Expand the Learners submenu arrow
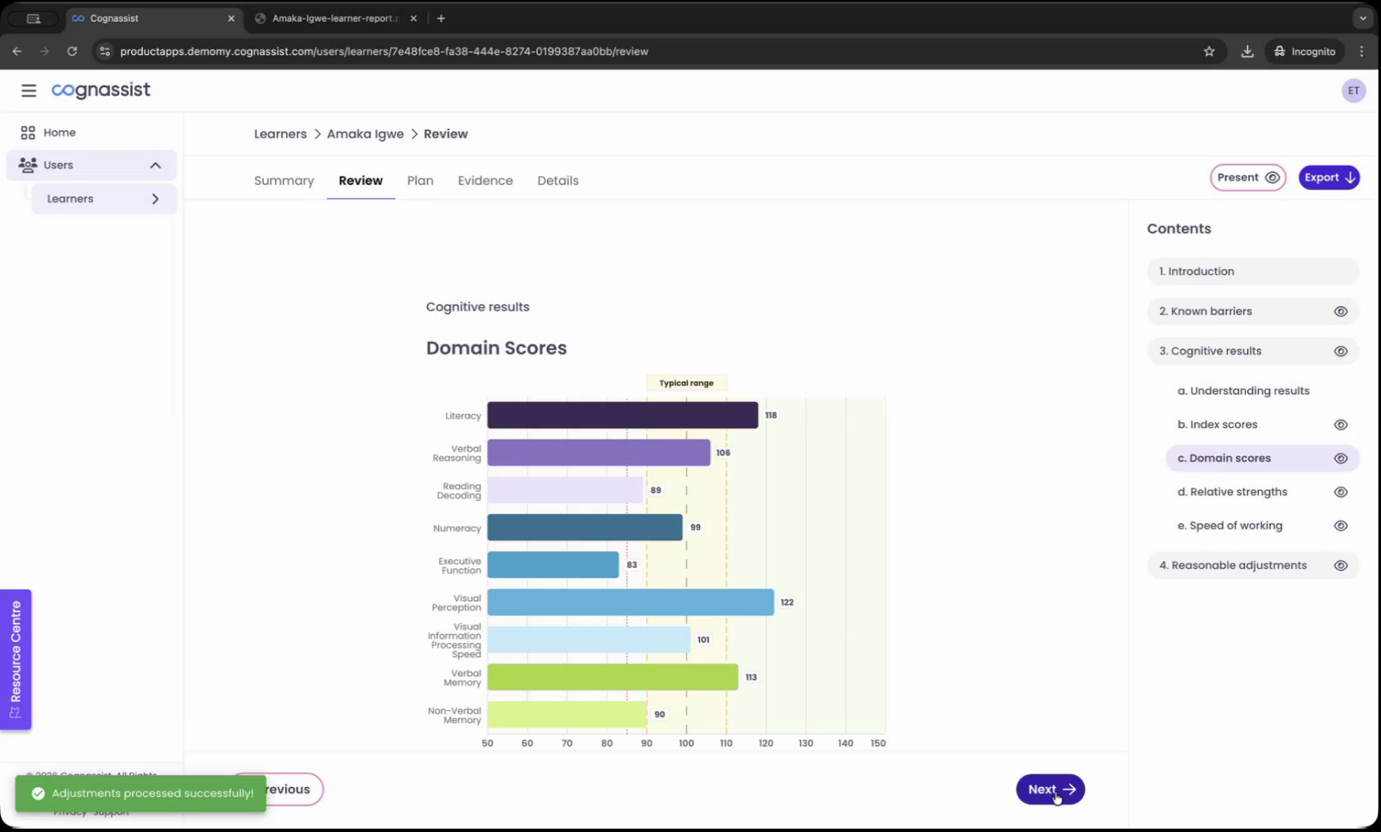This screenshot has height=832, width=1381. pos(155,199)
